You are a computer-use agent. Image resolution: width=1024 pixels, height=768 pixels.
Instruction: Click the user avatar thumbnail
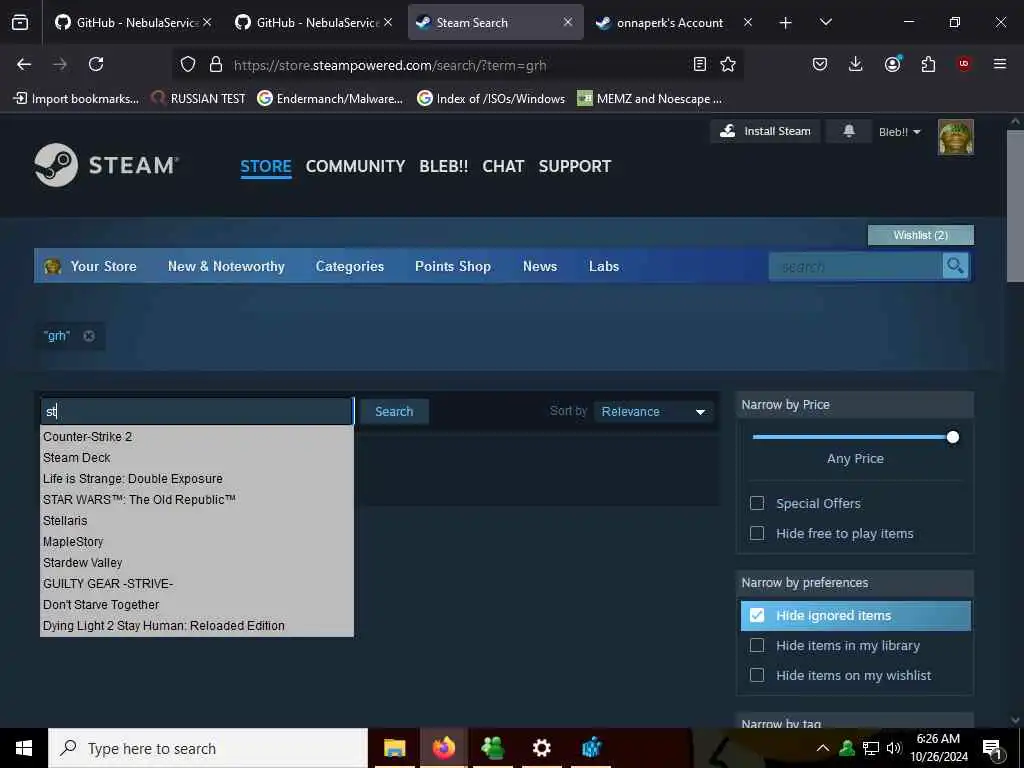click(x=955, y=137)
